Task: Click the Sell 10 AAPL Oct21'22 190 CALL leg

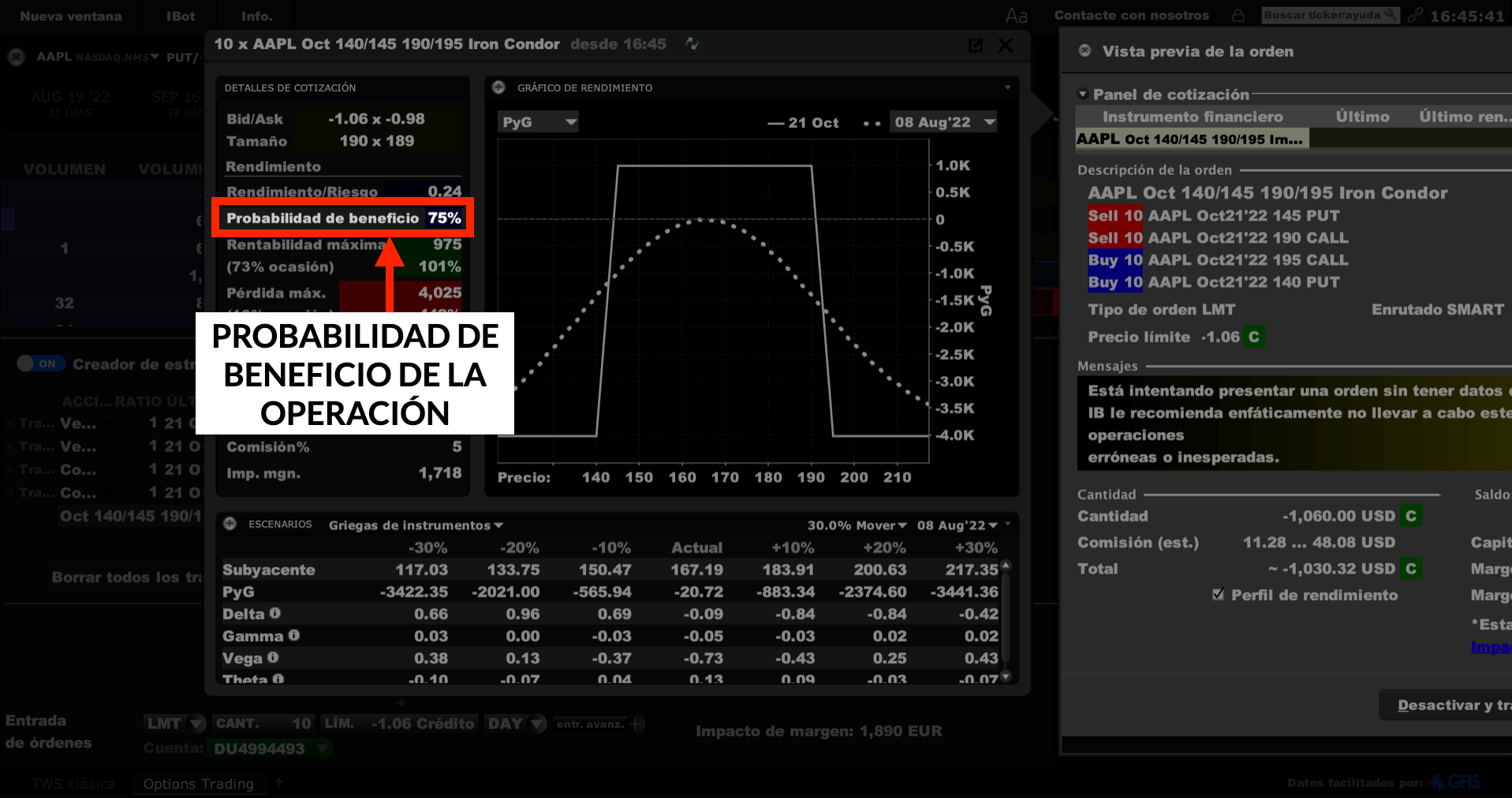Action: (1218, 237)
